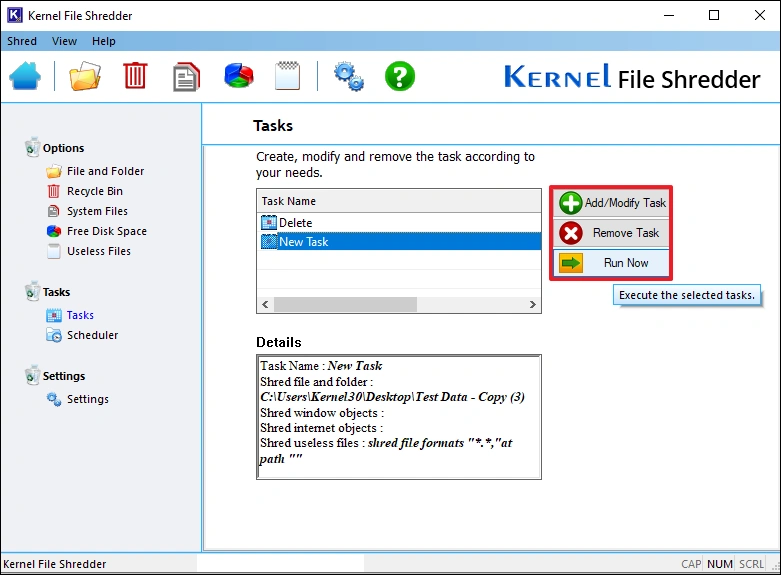Click the red recycle bin toolbar icon
The image size is (781, 575).
tap(135, 76)
